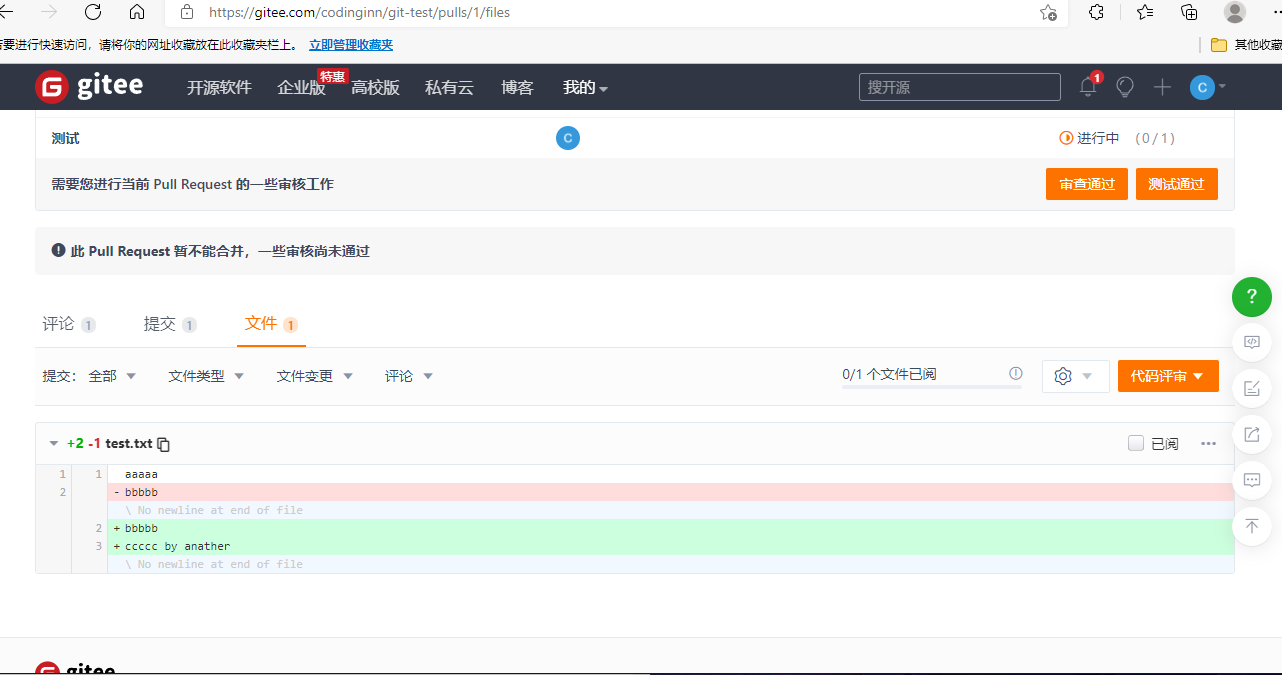Open 企业版 in the navigation
Viewport: 1282px width, 675px height.
pos(302,87)
